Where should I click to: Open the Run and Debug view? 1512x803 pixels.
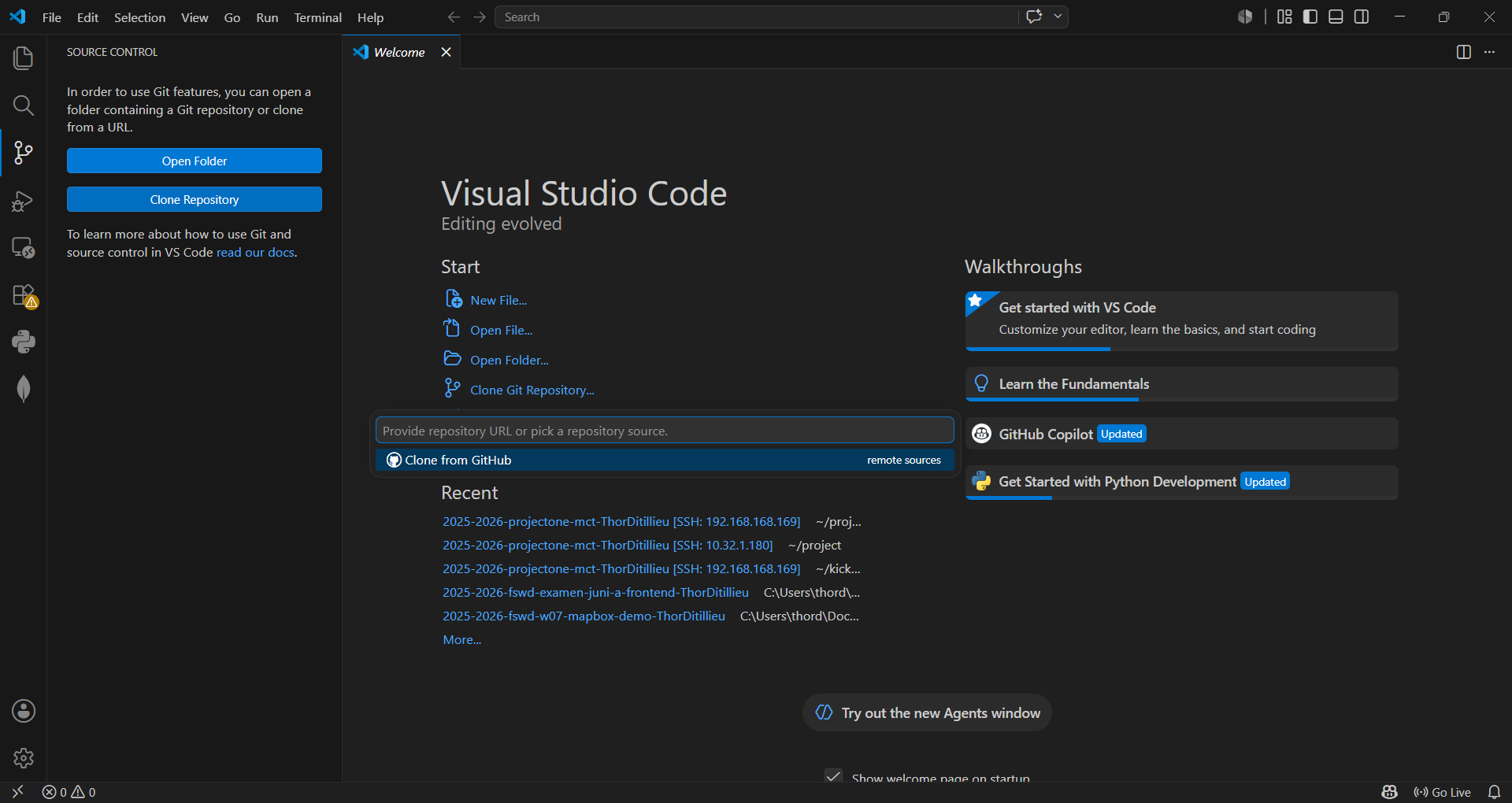23,200
